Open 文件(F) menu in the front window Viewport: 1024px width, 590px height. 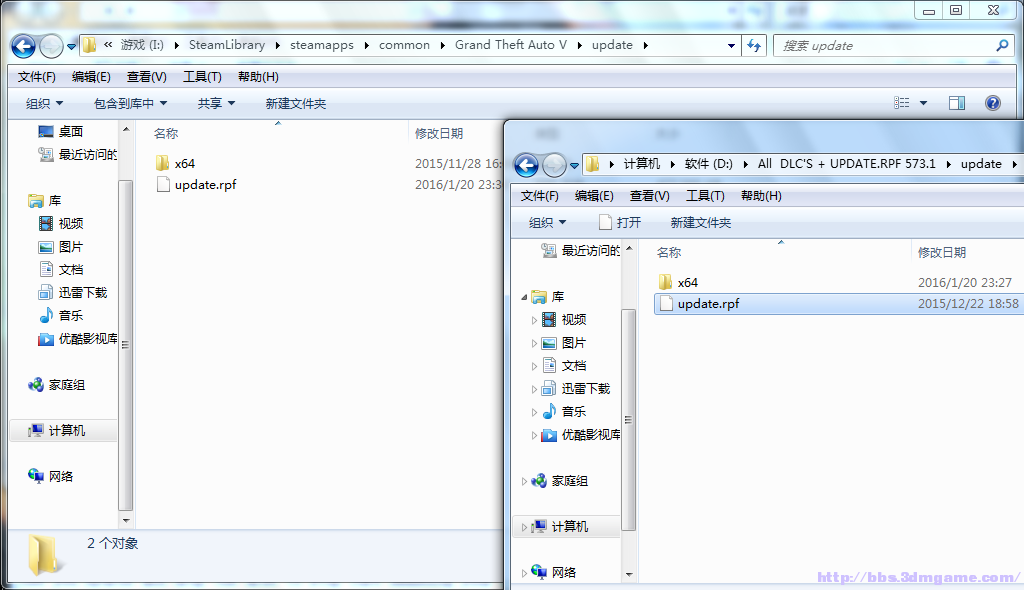(x=539, y=196)
